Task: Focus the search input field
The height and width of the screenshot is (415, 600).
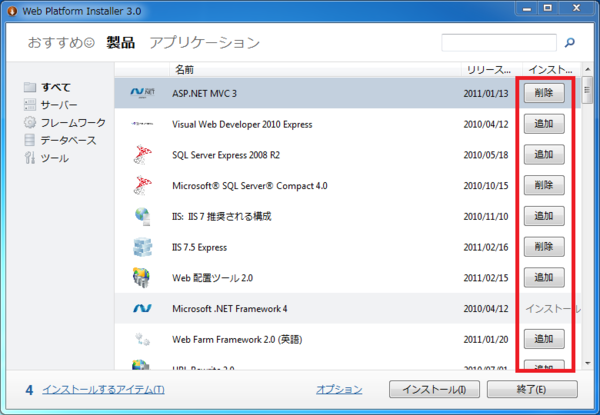Action: coord(499,42)
